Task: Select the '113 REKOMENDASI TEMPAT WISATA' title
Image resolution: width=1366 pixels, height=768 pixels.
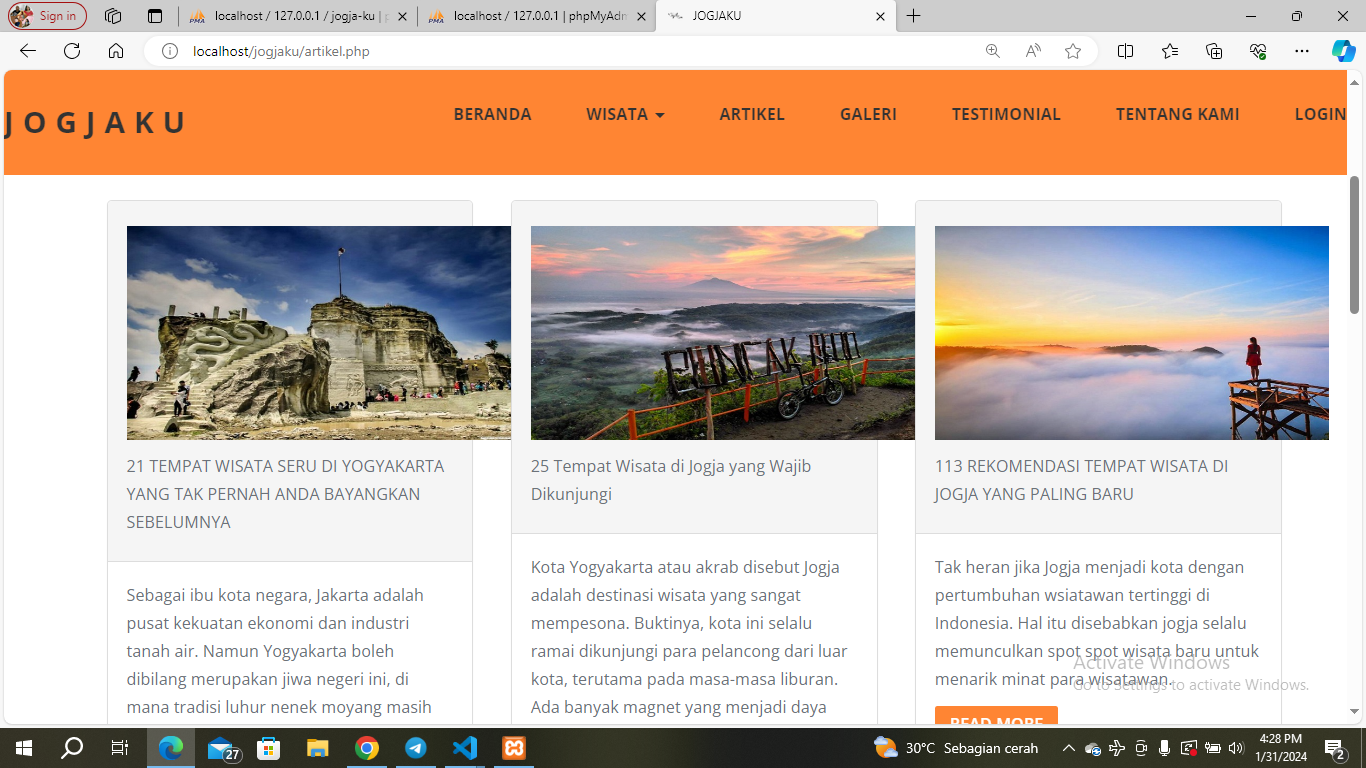Action: [1081, 480]
